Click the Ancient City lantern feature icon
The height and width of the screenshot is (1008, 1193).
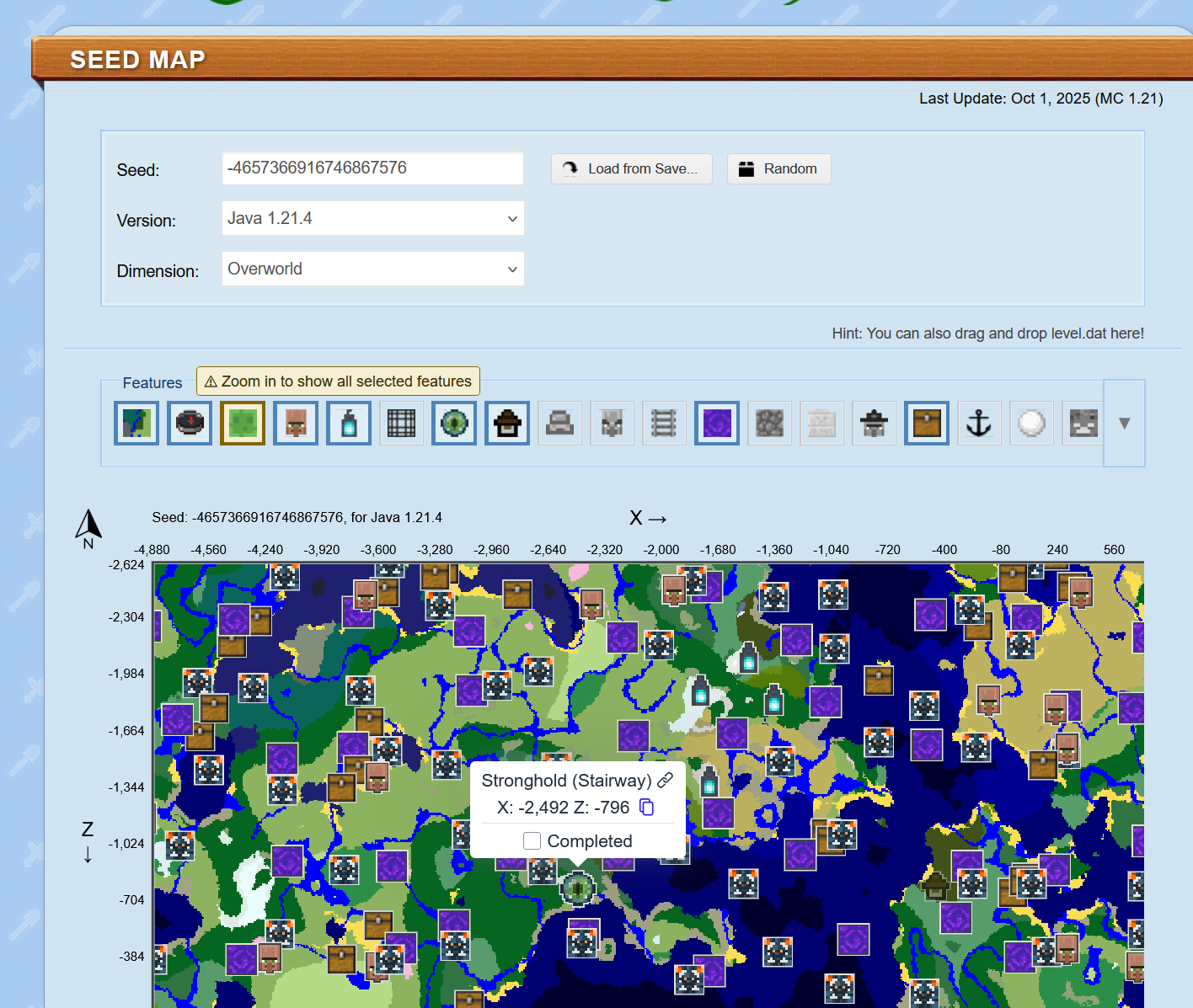[x=349, y=423]
